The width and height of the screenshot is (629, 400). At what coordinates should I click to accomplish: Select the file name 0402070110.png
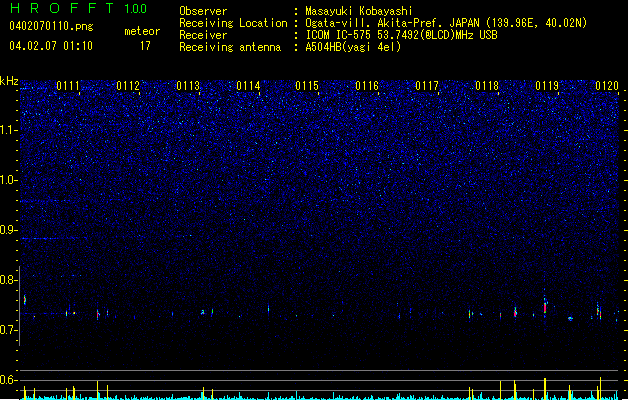51,26
